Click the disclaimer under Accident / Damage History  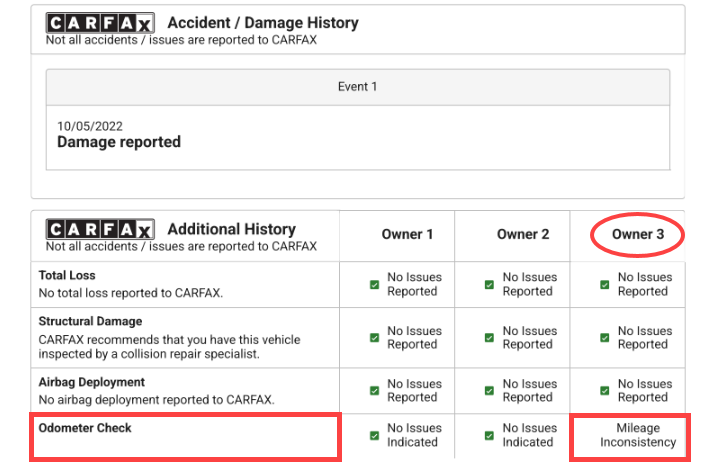click(x=181, y=40)
